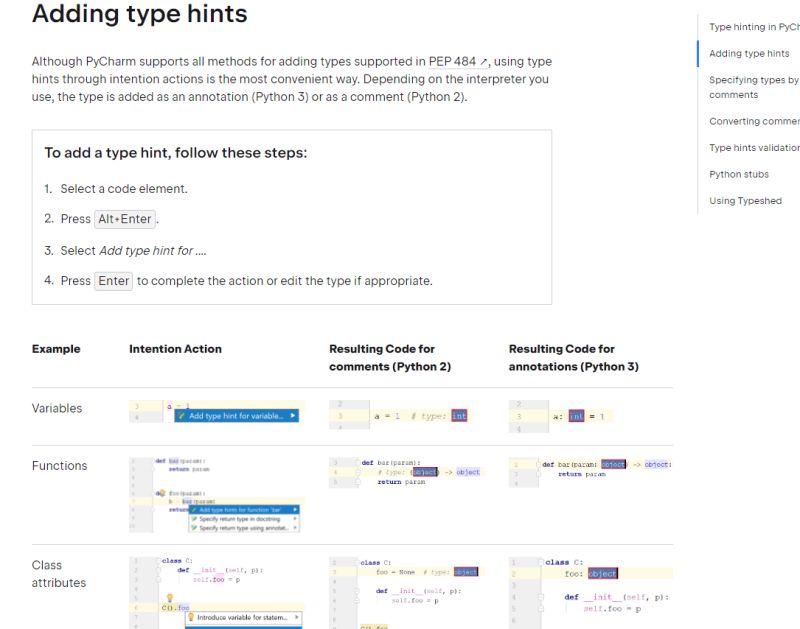This screenshot has height=629, width=800.
Task: Select "Specify return type in docstring" menu entry
Action: (240, 520)
